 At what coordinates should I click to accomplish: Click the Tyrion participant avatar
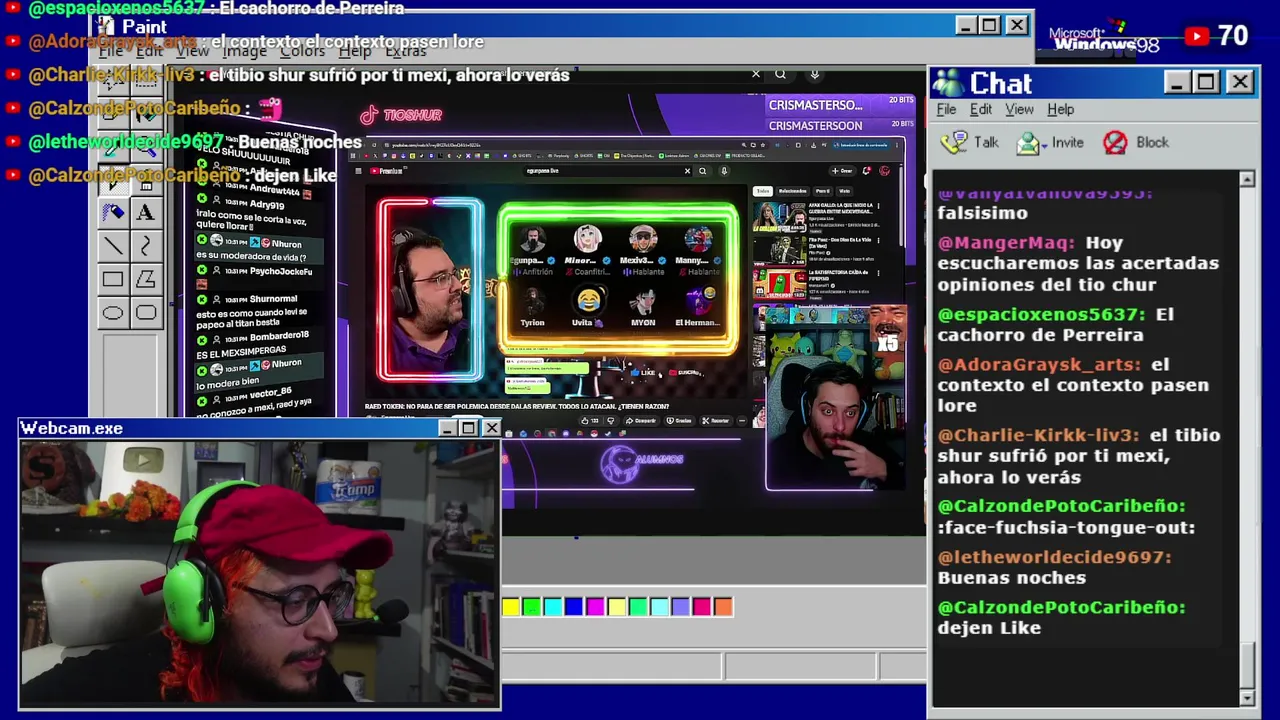[532, 299]
